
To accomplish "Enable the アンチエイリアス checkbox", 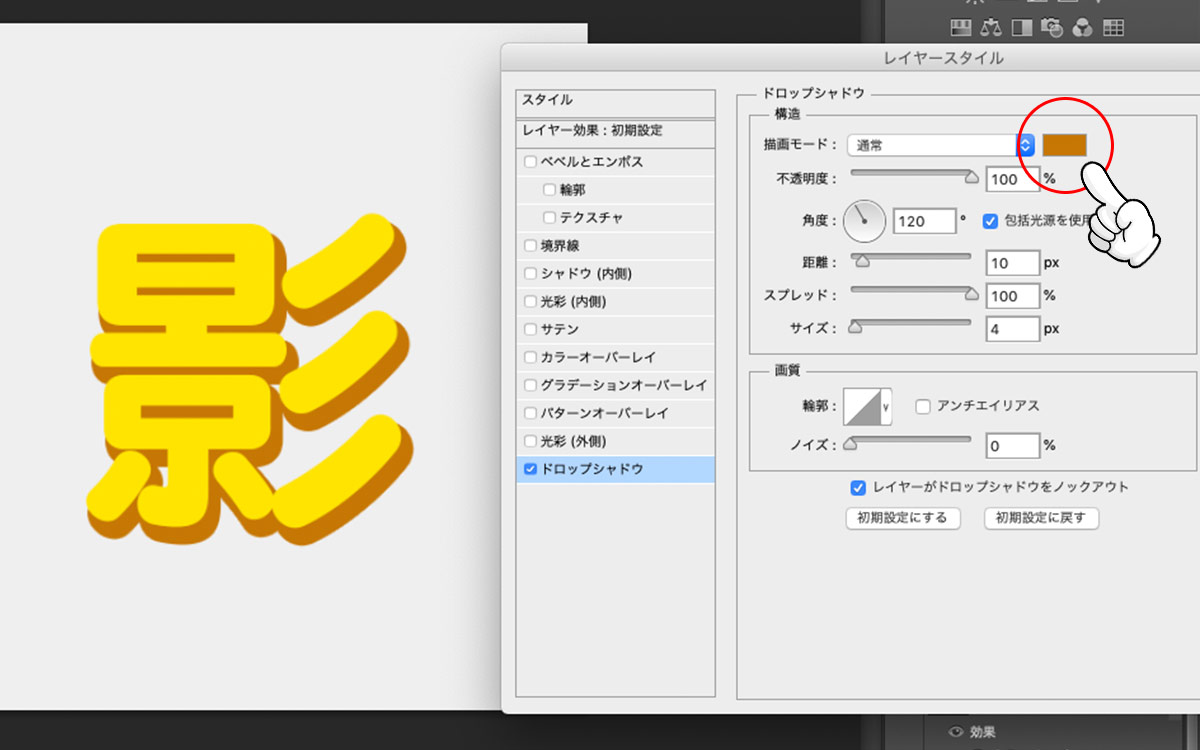I will [923, 406].
